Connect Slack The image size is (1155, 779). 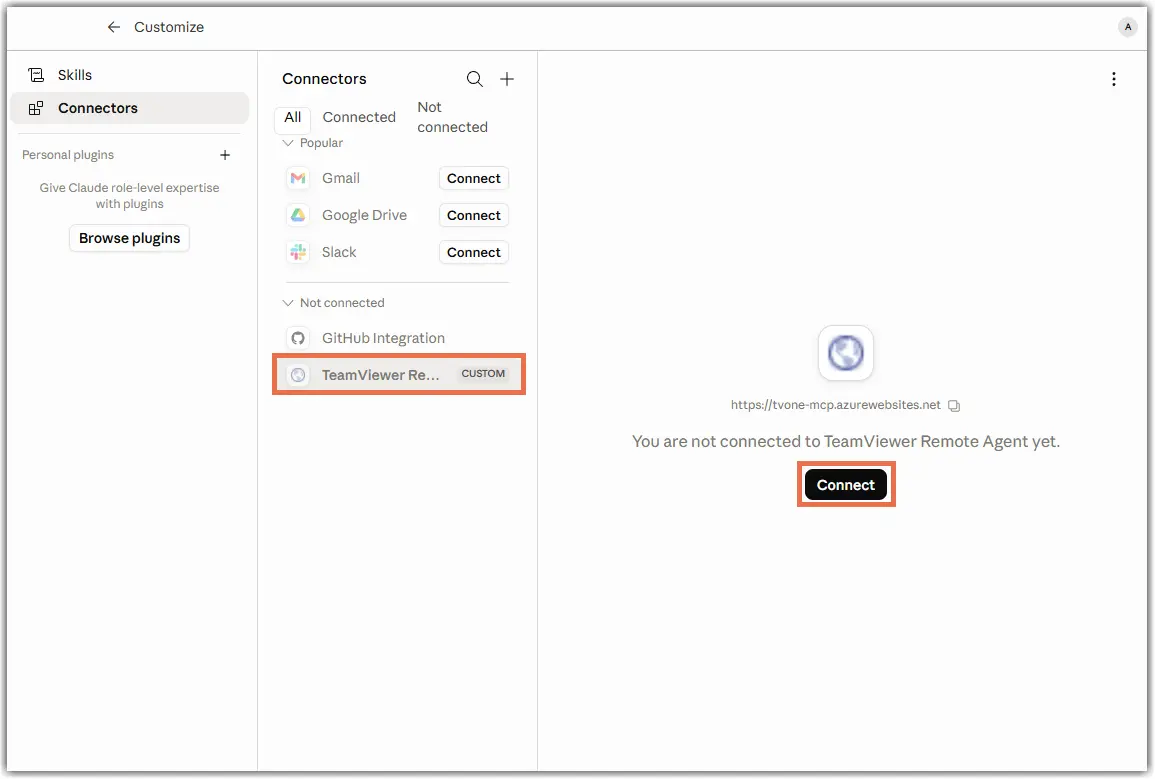(x=474, y=252)
